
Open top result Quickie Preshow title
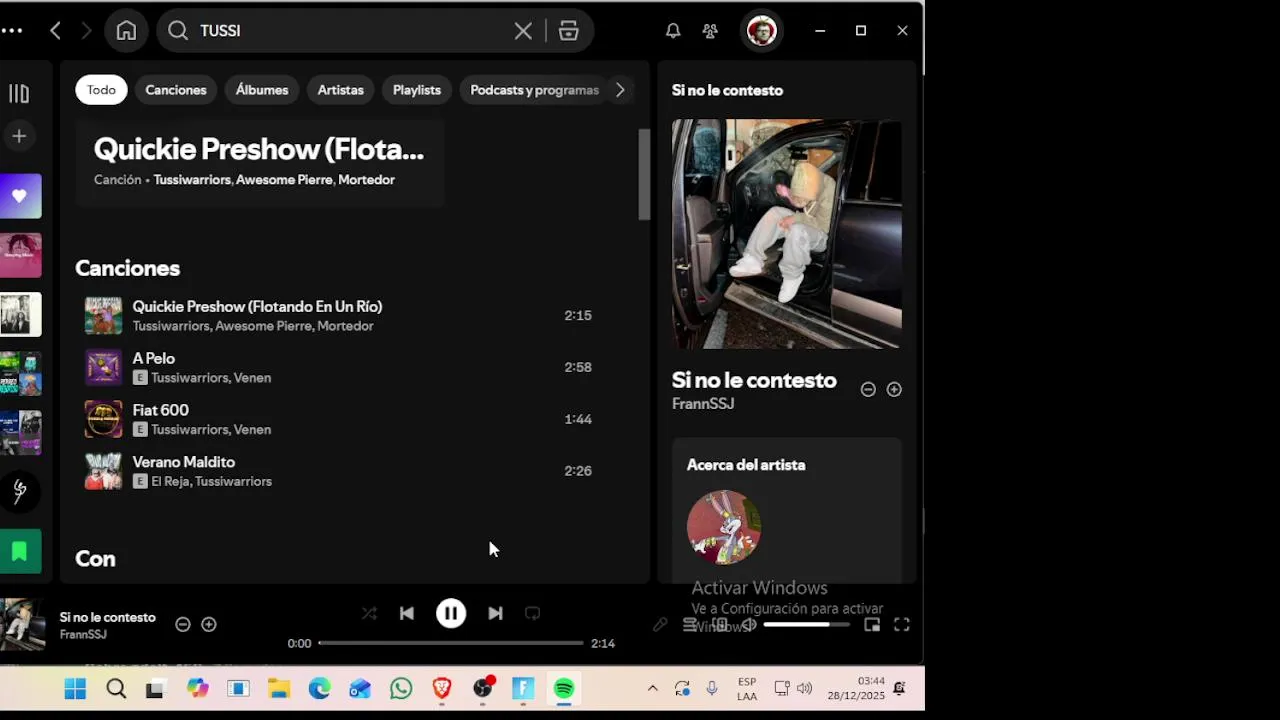[259, 150]
